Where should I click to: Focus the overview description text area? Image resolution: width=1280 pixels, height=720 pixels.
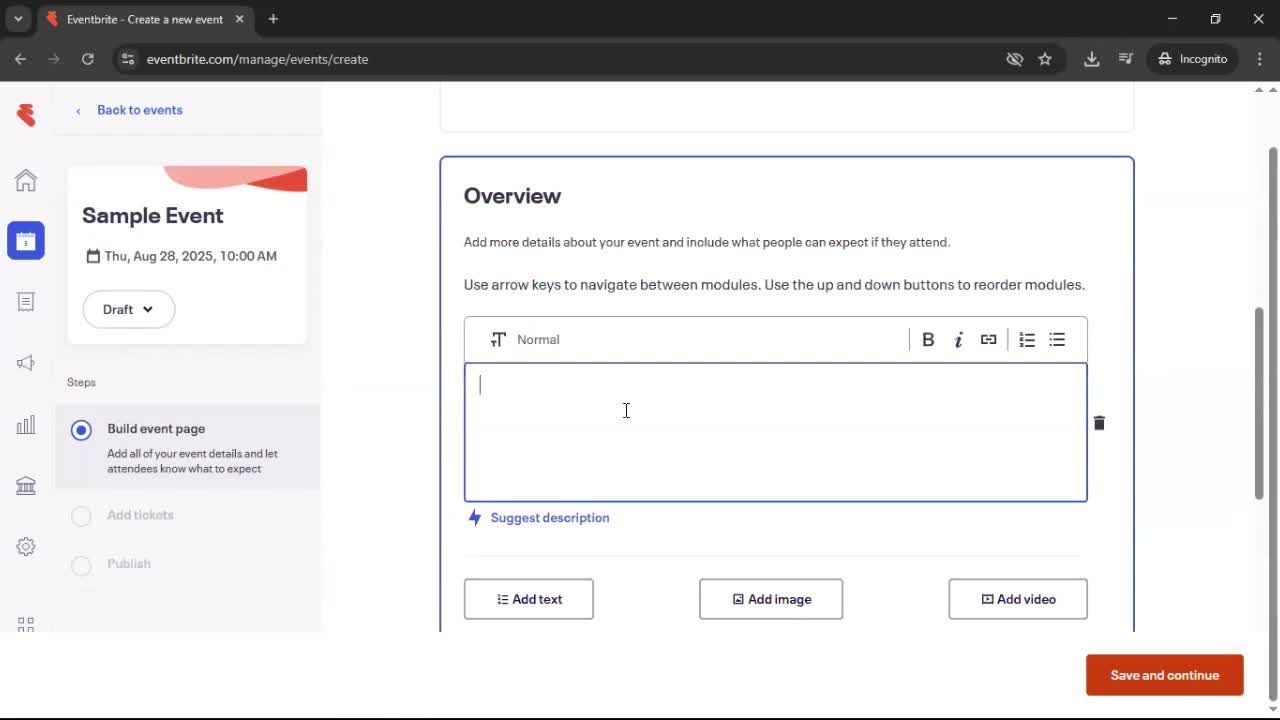coord(776,432)
